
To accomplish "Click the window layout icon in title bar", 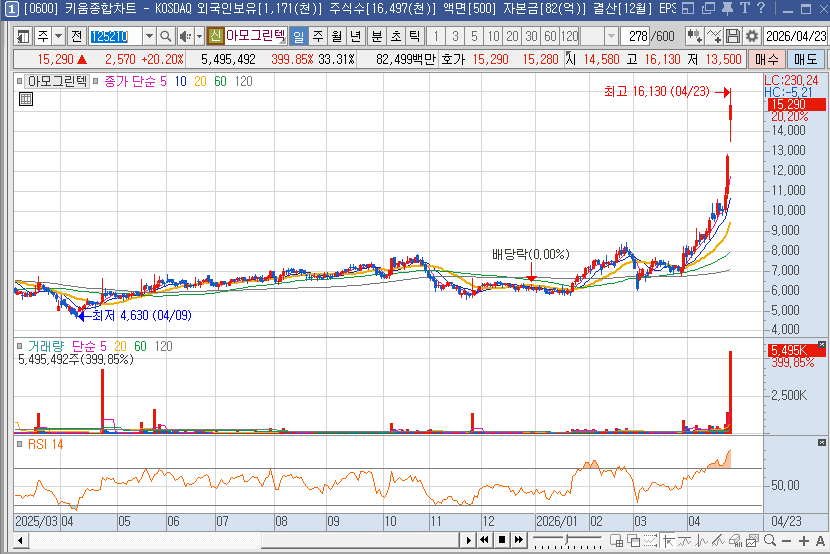I will (x=688, y=8).
